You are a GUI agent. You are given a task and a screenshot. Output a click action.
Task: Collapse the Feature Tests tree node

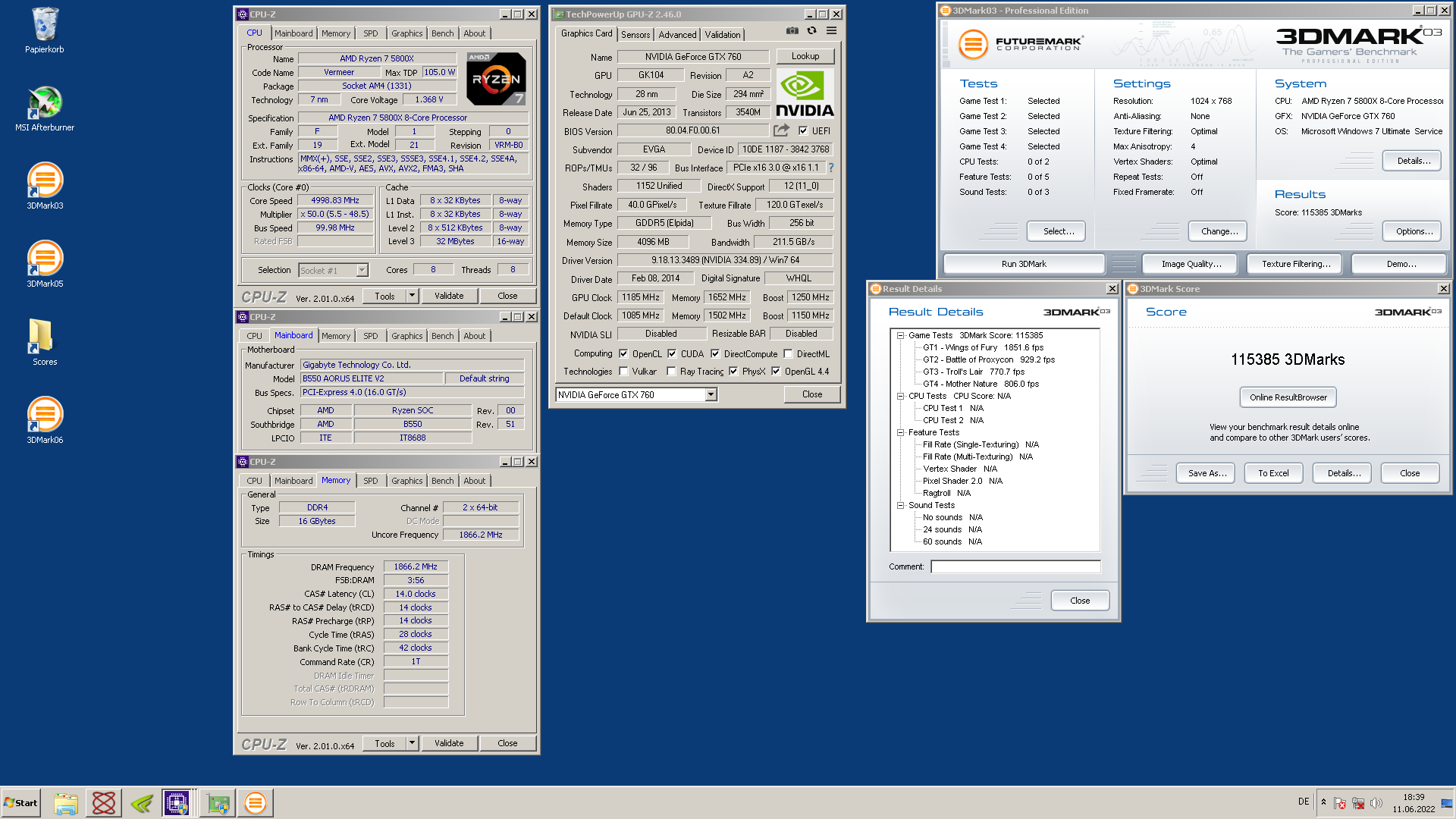click(x=900, y=432)
